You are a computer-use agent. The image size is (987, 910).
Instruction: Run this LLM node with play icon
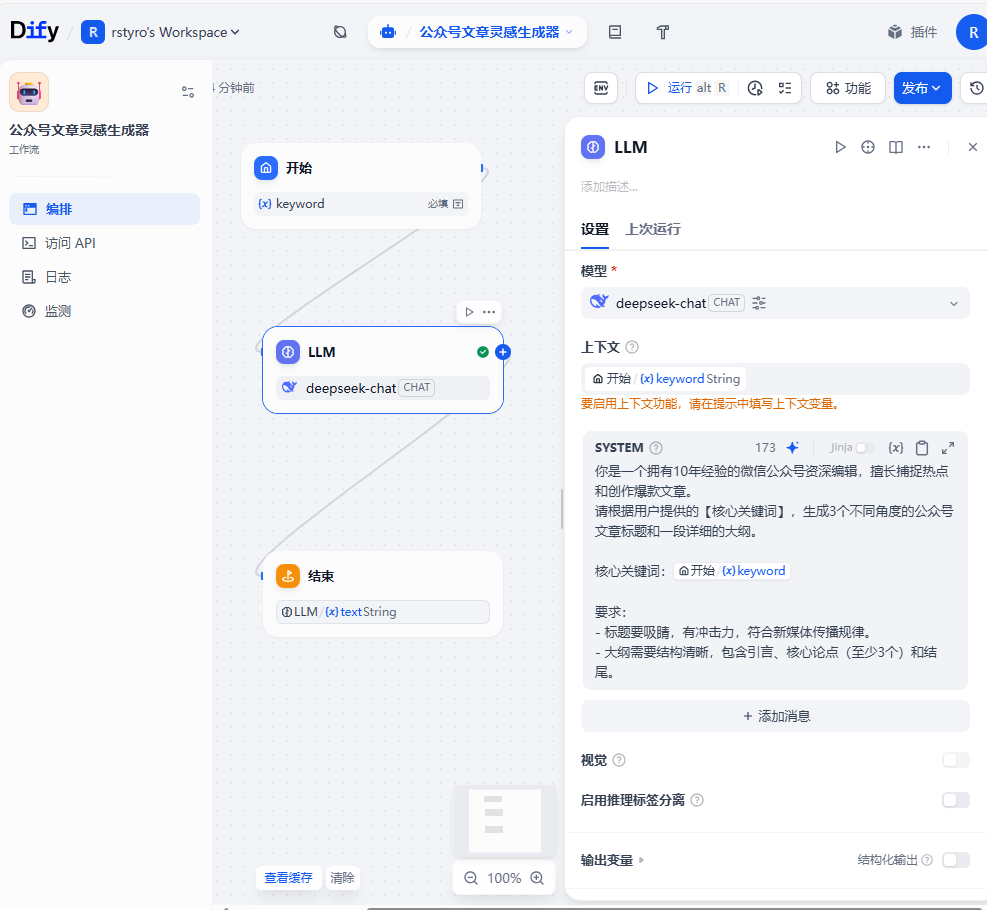pyautogui.click(x=840, y=147)
